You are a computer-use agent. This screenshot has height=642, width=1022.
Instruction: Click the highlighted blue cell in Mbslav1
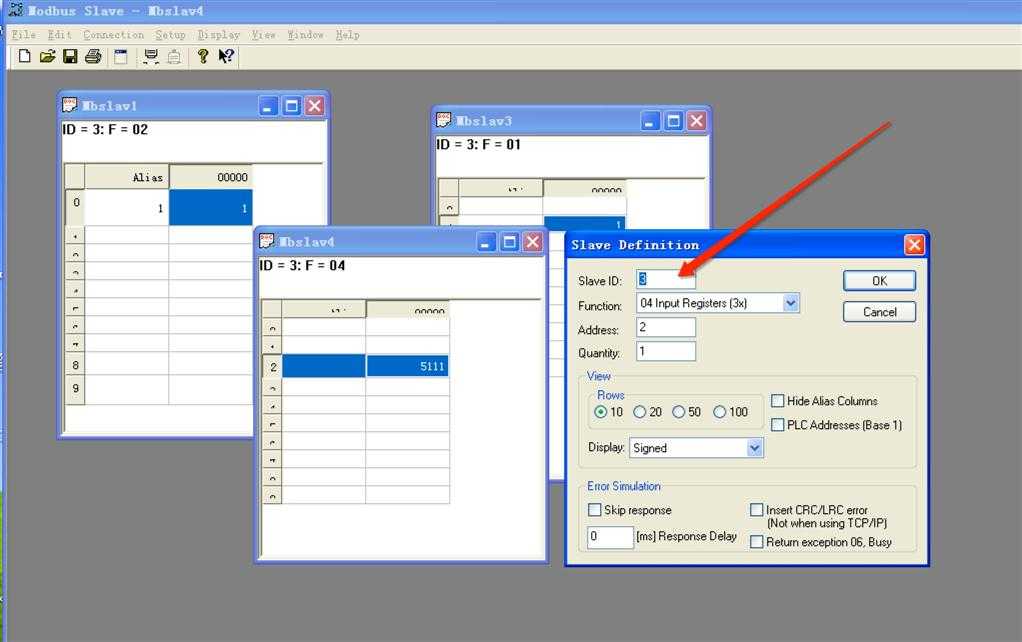point(211,208)
